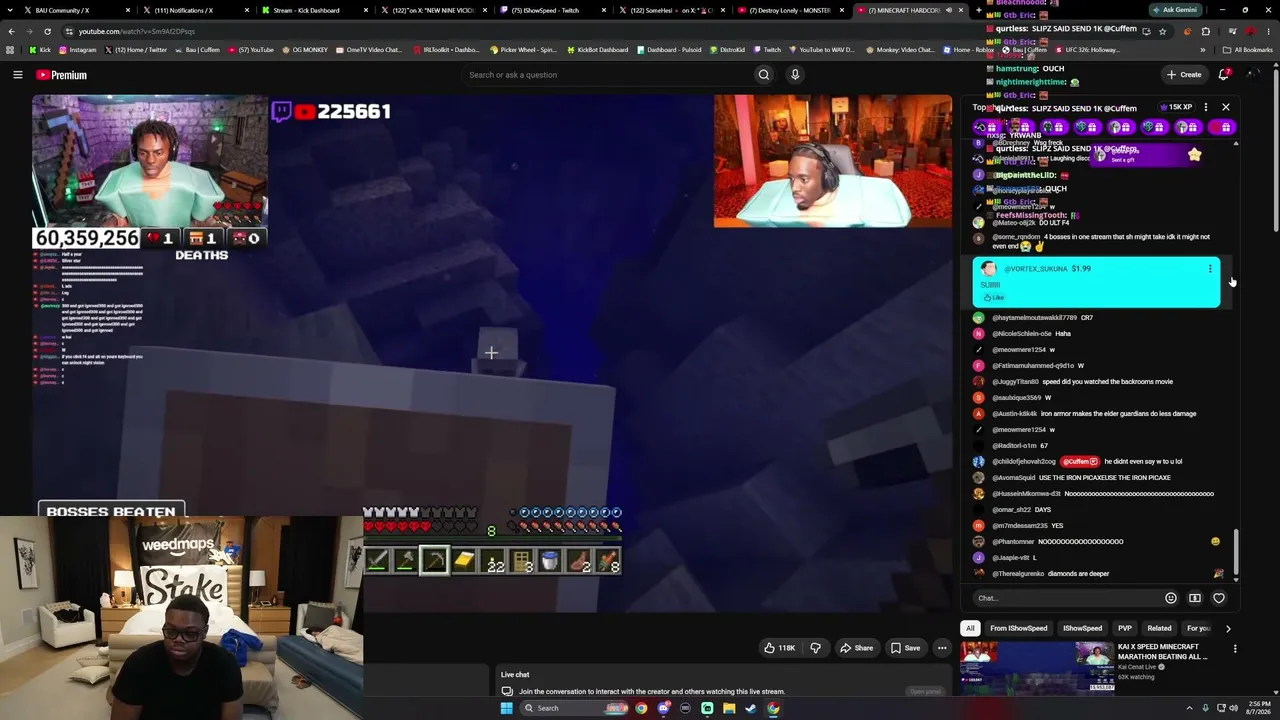Image resolution: width=1280 pixels, height=720 pixels.
Task: Open more actions menu below video
Action: coord(942,648)
